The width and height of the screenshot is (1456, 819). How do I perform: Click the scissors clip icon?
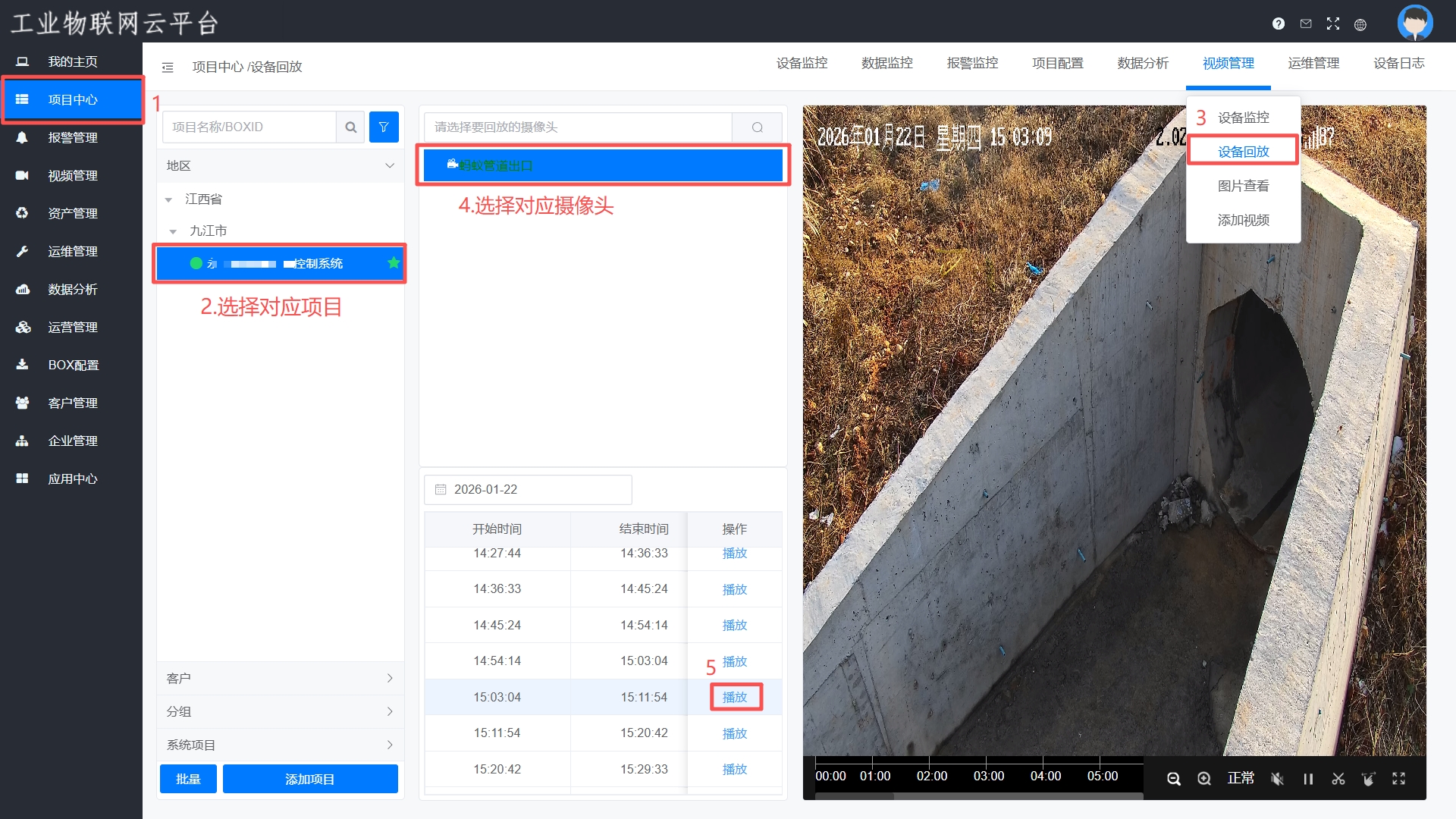click(x=1338, y=779)
